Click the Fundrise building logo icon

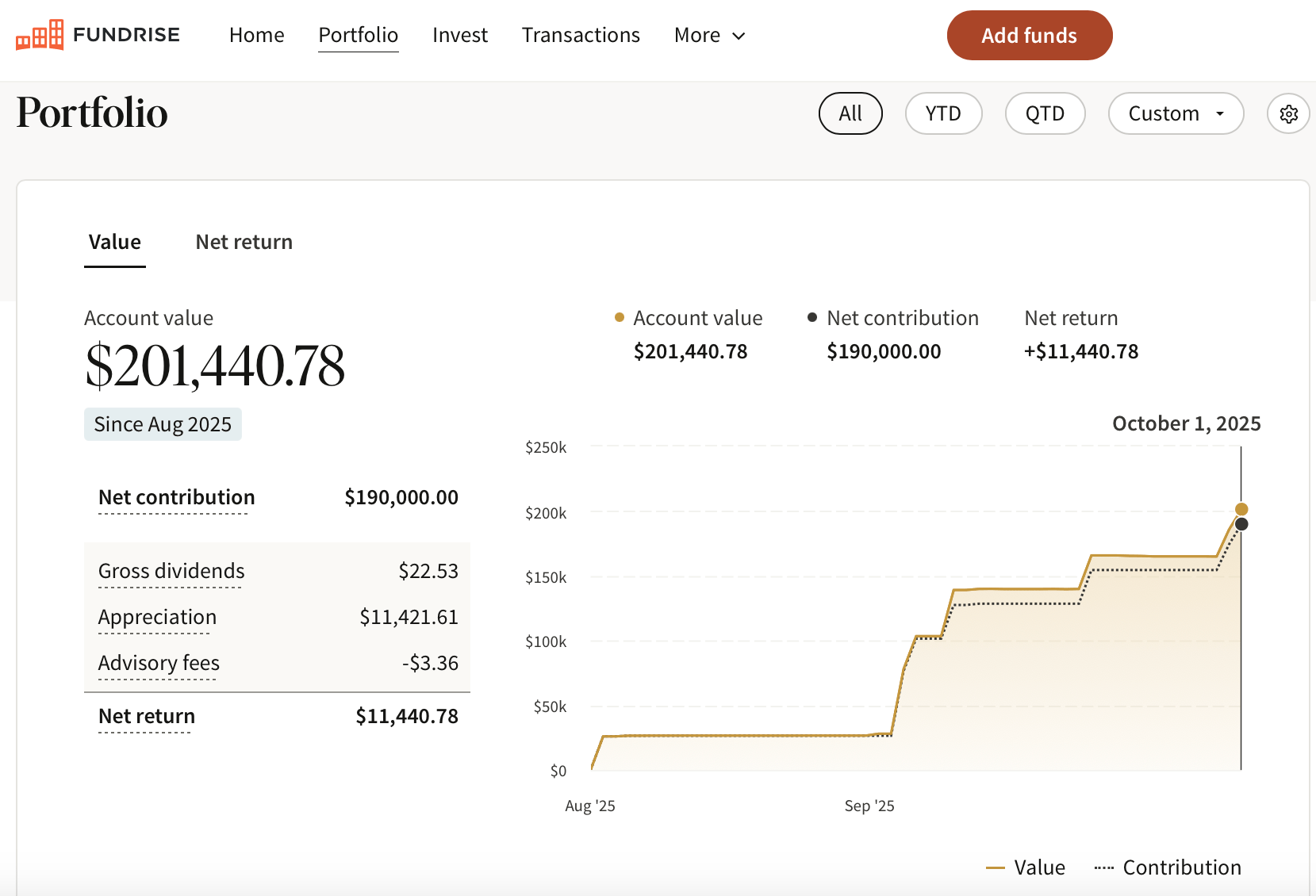coord(38,33)
